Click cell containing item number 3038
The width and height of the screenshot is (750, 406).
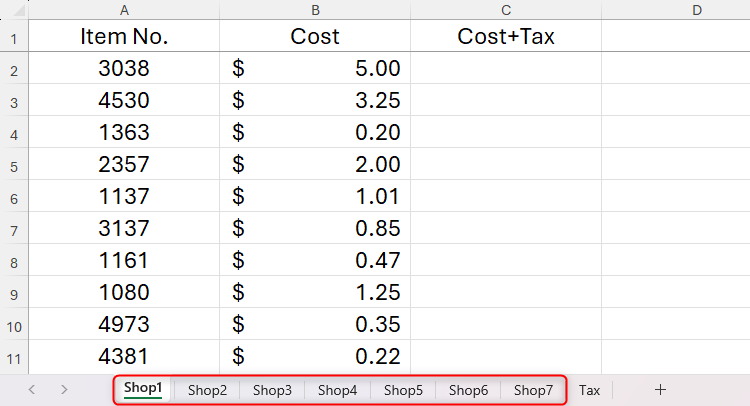(x=124, y=69)
